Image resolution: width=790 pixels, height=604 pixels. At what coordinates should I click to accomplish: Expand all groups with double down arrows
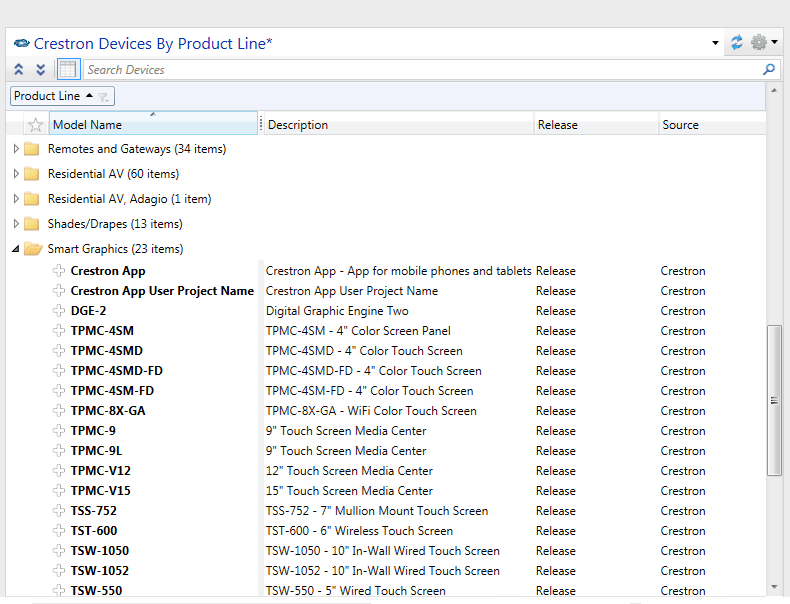[x=41, y=70]
